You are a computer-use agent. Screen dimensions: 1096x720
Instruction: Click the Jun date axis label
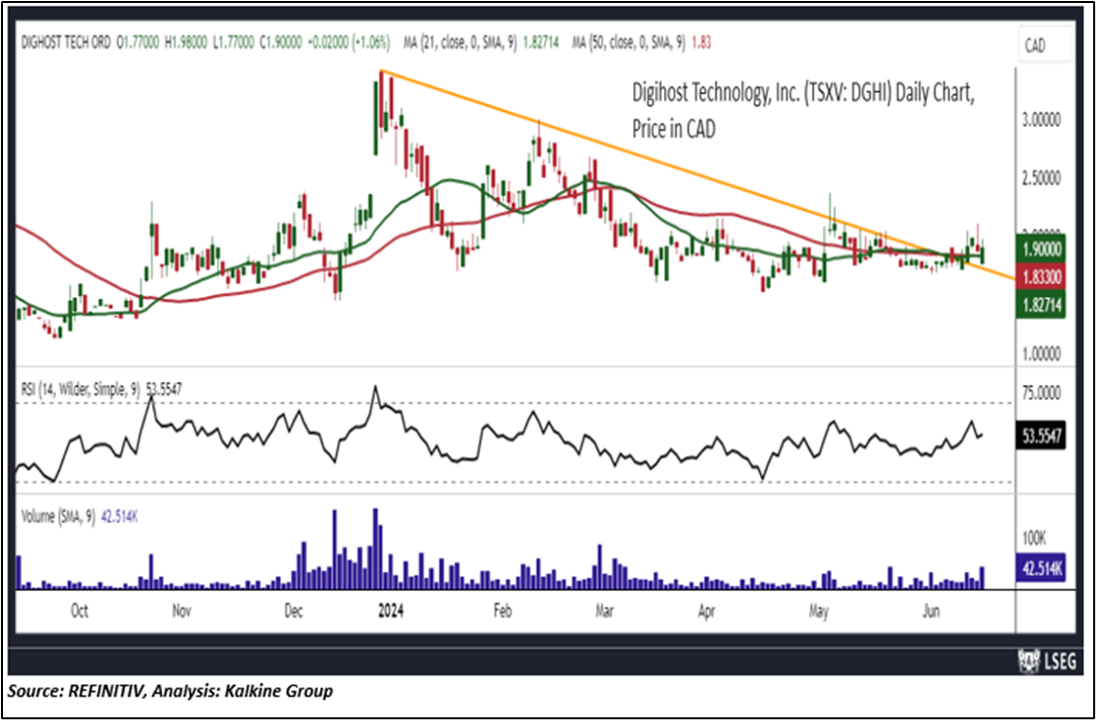click(x=931, y=611)
